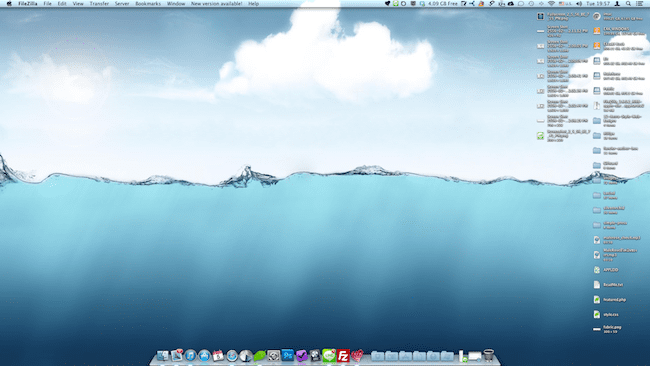Open the FileZilla application menu

pyautogui.click(x=27, y=4)
